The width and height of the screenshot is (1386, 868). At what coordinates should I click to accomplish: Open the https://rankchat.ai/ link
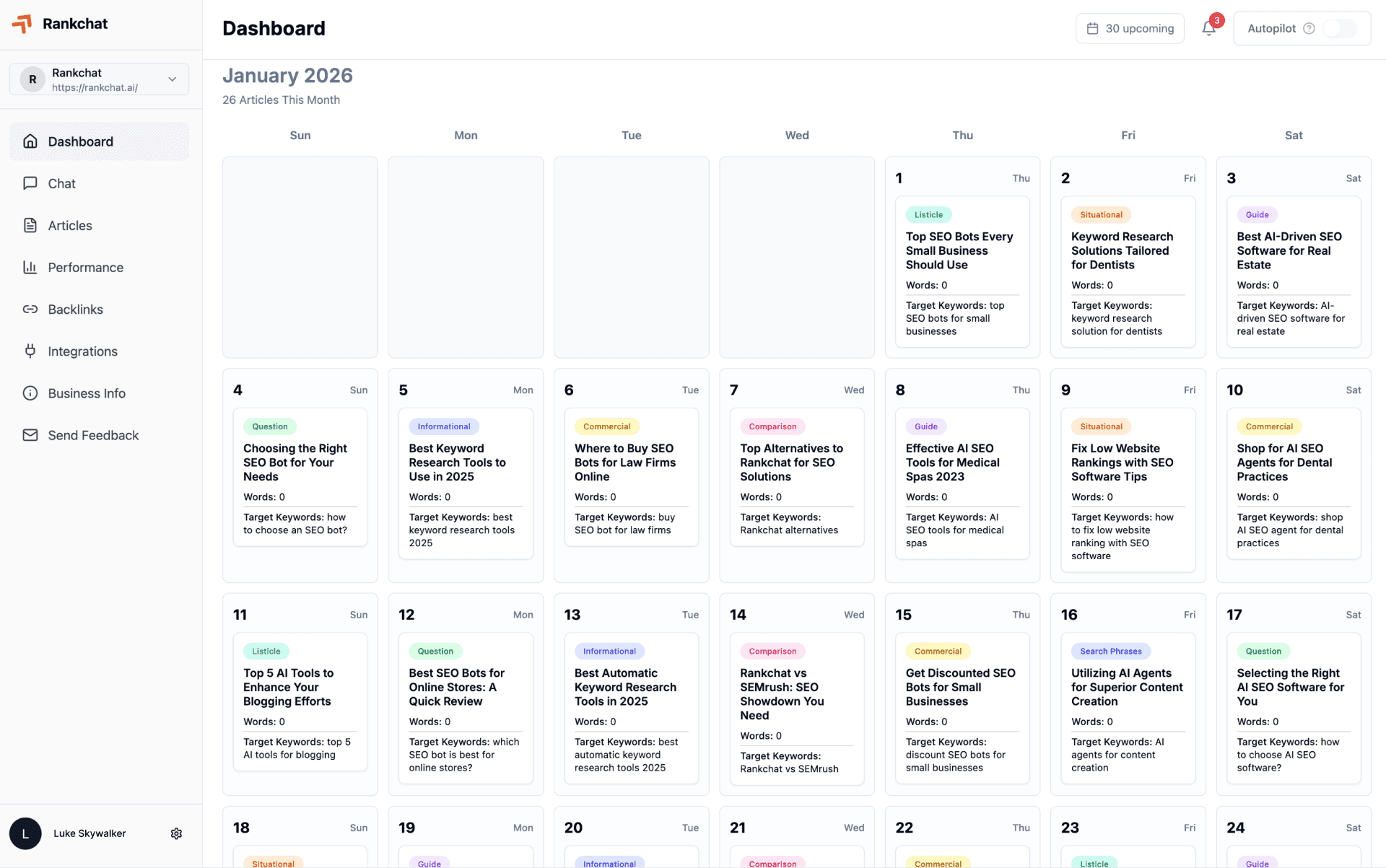coord(95,87)
